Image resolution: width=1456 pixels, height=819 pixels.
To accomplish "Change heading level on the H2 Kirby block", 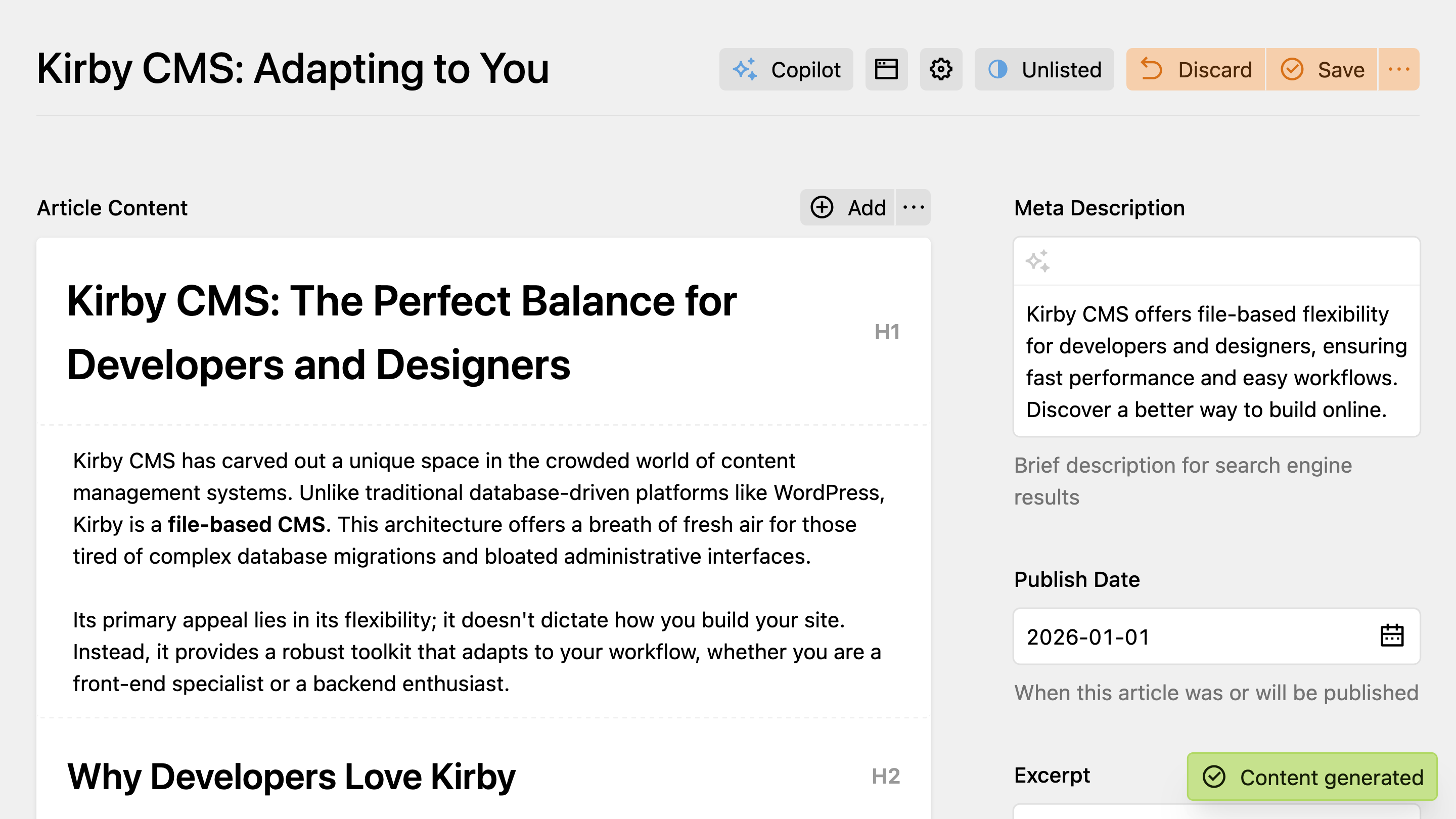I will click(x=886, y=776).
